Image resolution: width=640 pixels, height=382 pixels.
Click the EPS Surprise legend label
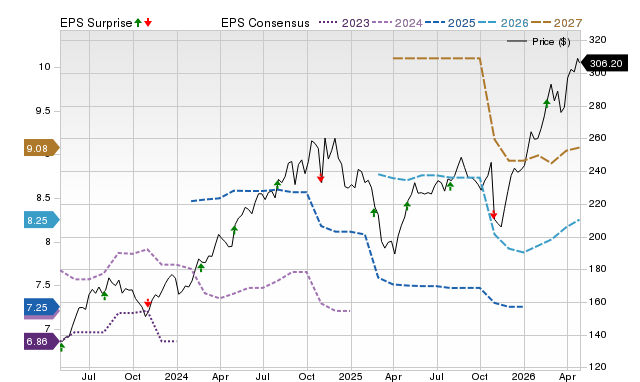pyautogui.click(x=96, y=23)
